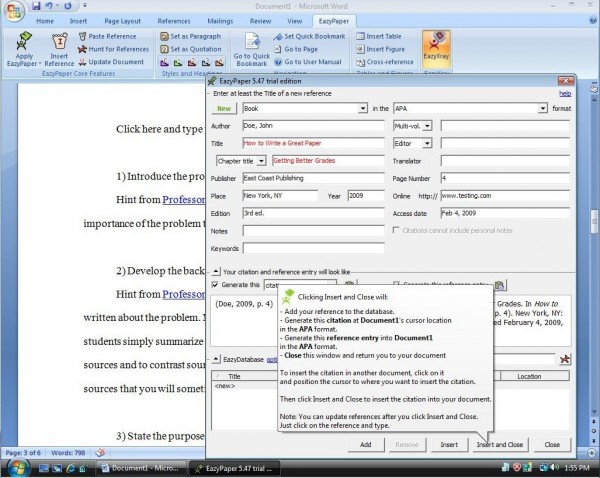Click Insert Figure in the ribbon

coord(380,49)
